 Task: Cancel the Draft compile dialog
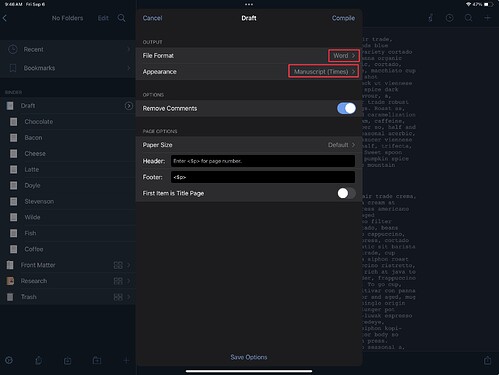tap(152, 18)
